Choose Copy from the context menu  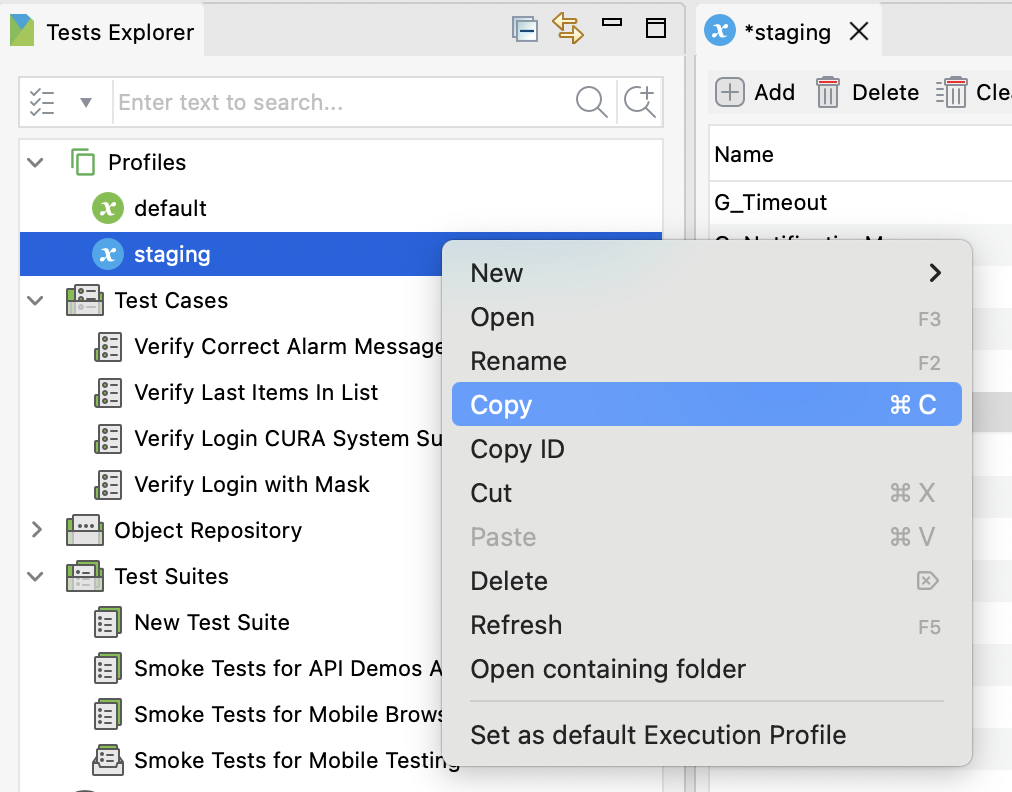[x=707, y=404]
